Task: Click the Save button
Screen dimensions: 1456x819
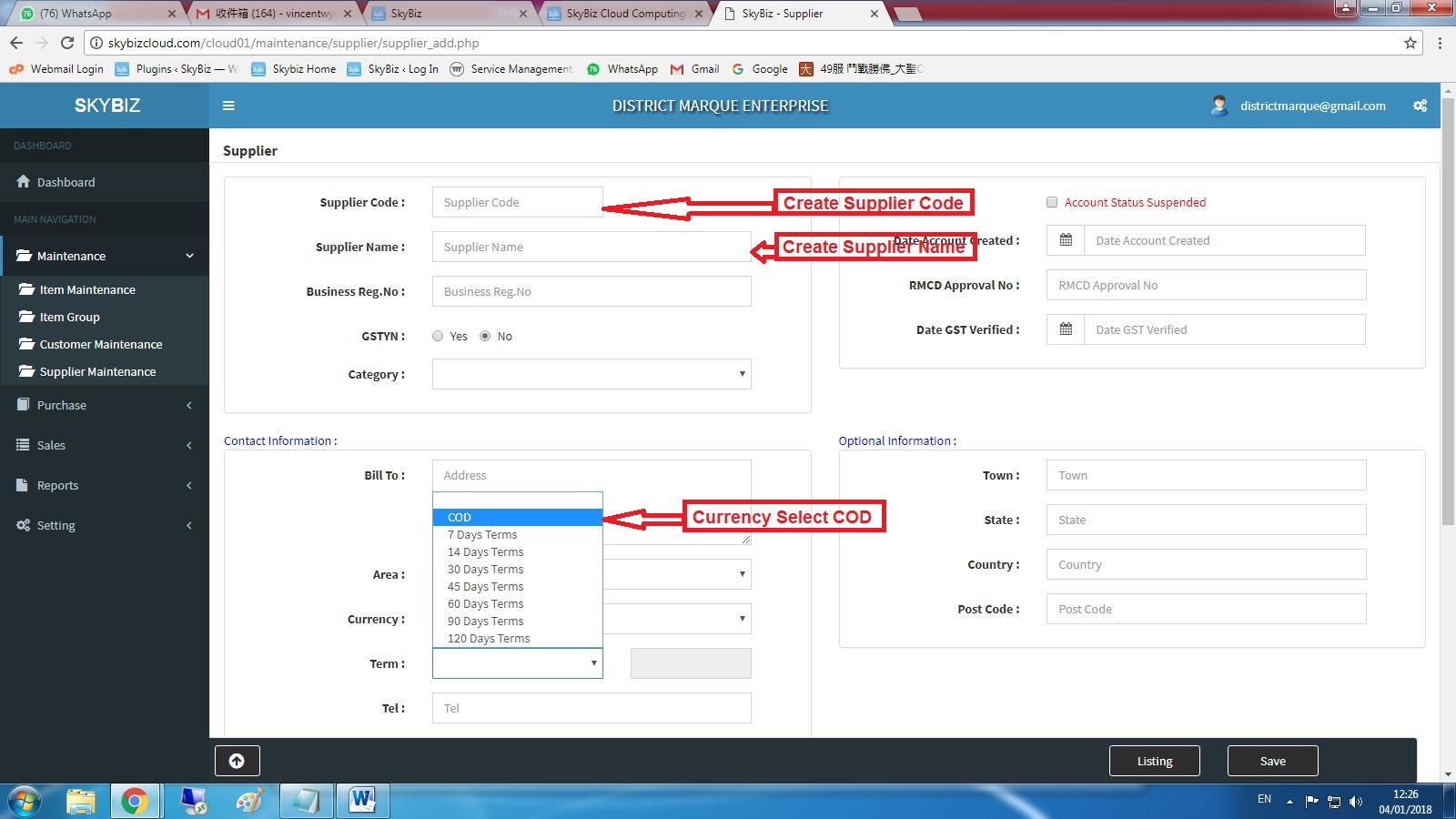Action: pos(1272,761)
